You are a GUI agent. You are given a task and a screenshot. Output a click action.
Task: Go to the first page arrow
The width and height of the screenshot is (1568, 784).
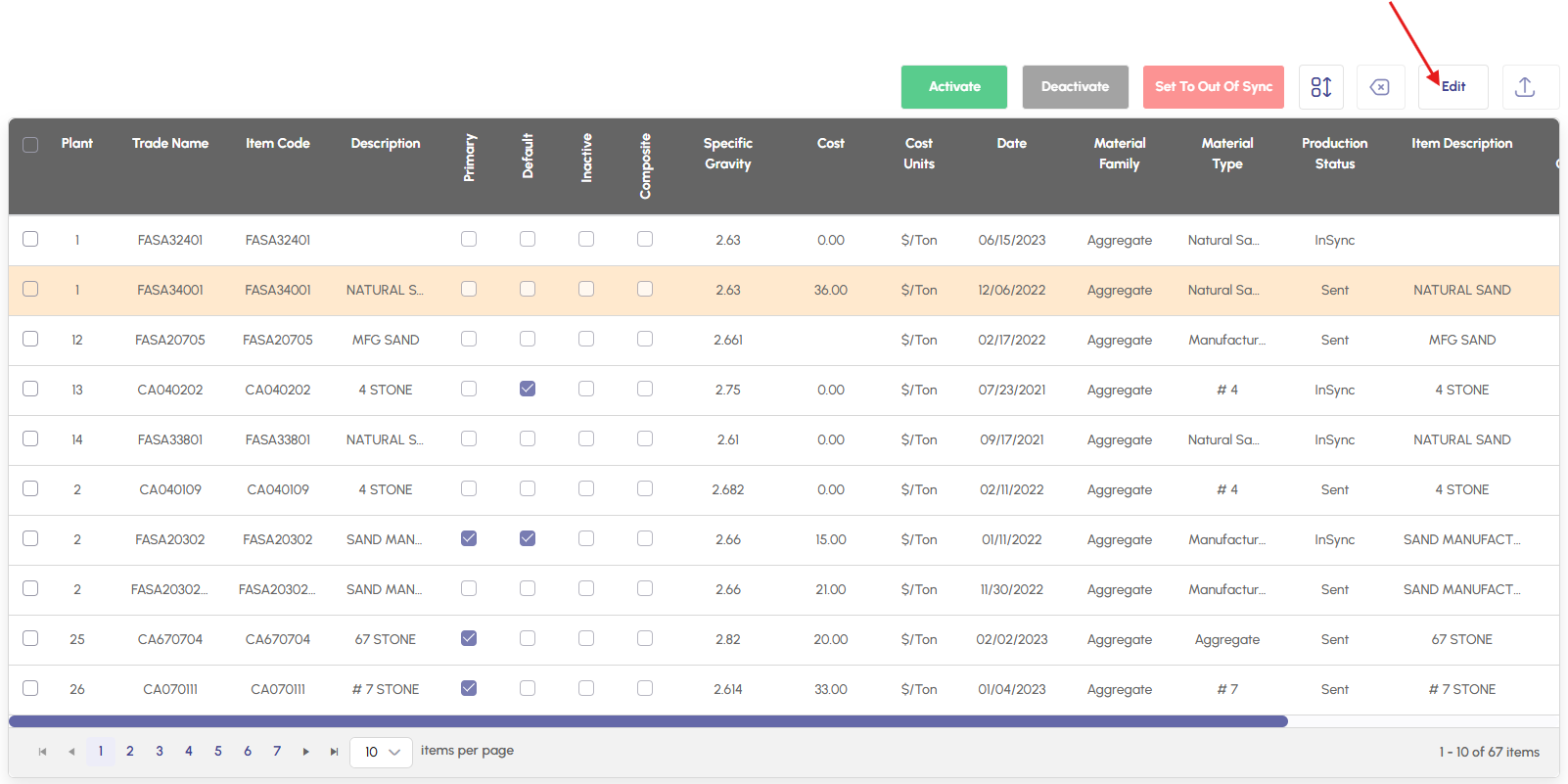pos(42,752)
